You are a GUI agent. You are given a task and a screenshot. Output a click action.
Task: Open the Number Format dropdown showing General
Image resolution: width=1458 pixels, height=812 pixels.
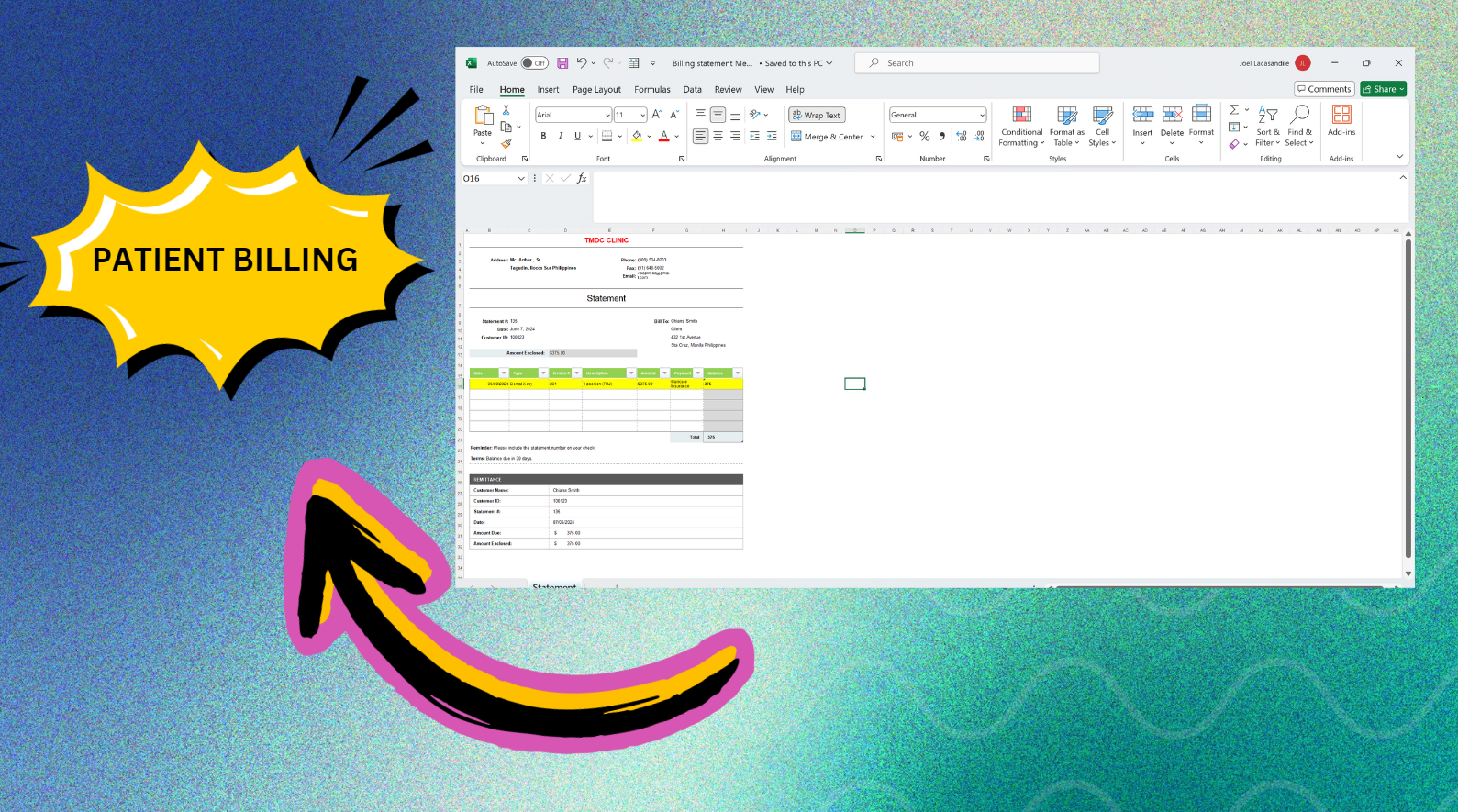pos(982,115)
